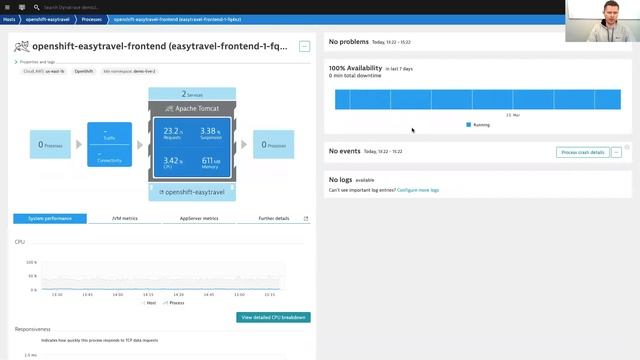Screen dimensions: 640x360
Task: Click arrow between Traffic tile and Tomcat
Action: pyautogui.click(x=140, y=144)
